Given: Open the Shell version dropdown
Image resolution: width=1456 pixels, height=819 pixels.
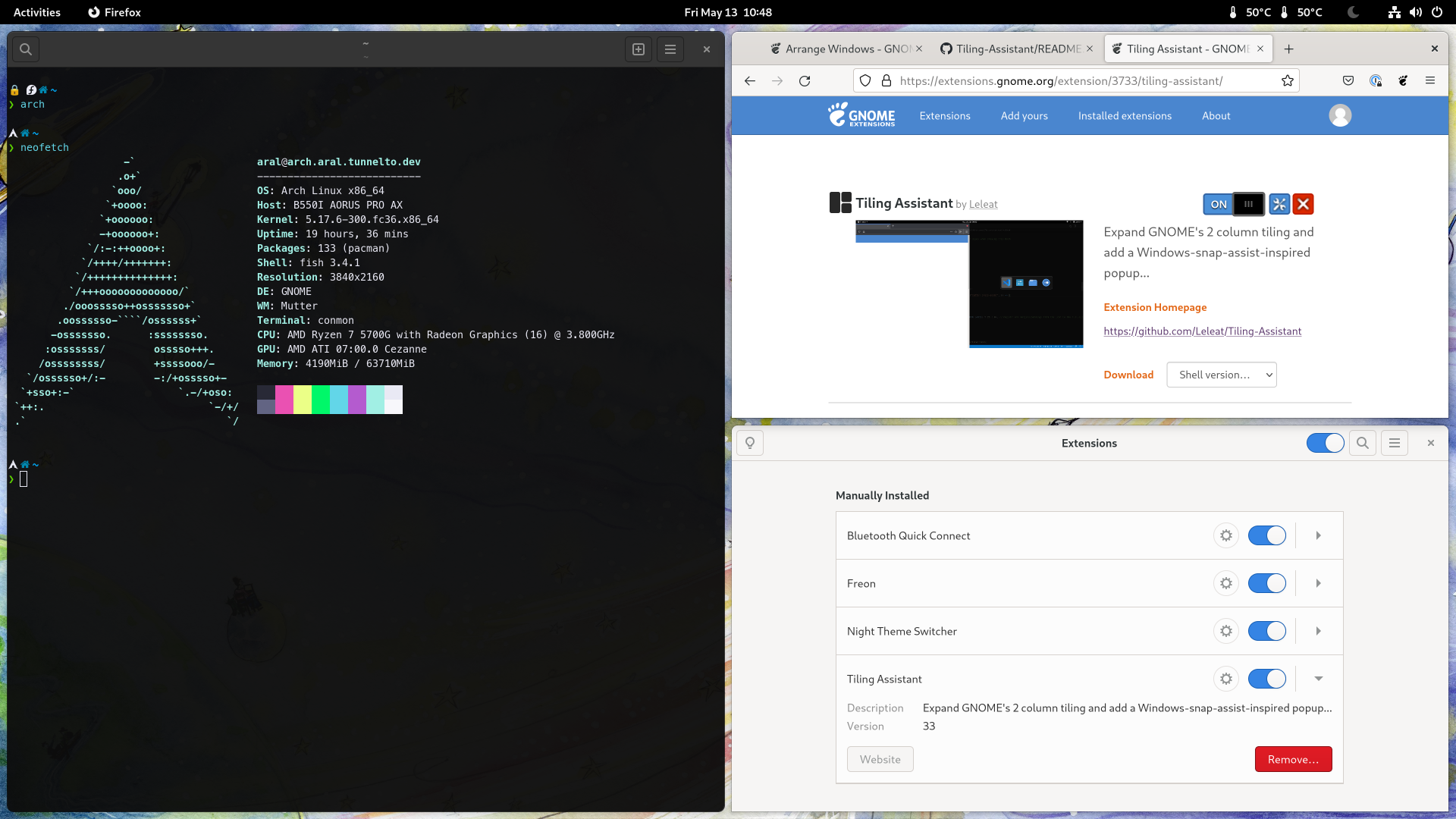Looking at the screenshot, I should point(1221,375).
